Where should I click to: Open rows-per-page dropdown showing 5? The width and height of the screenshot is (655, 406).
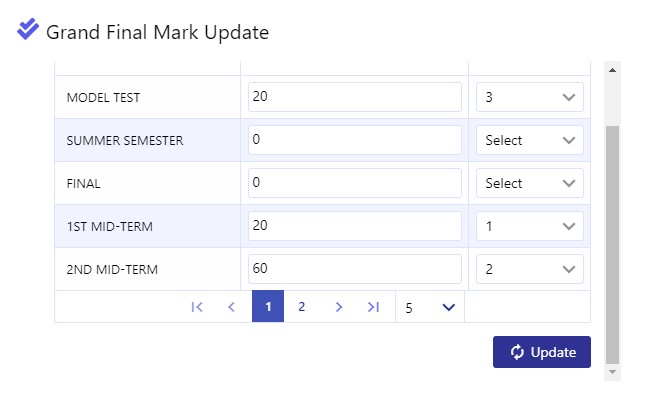pos(430,307)
